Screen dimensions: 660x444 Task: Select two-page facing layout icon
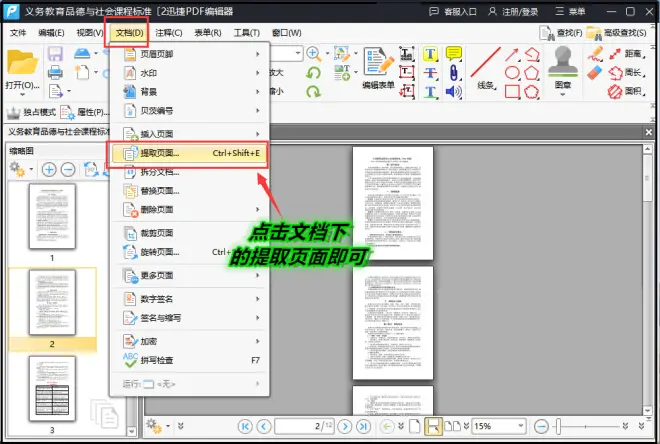452,426
